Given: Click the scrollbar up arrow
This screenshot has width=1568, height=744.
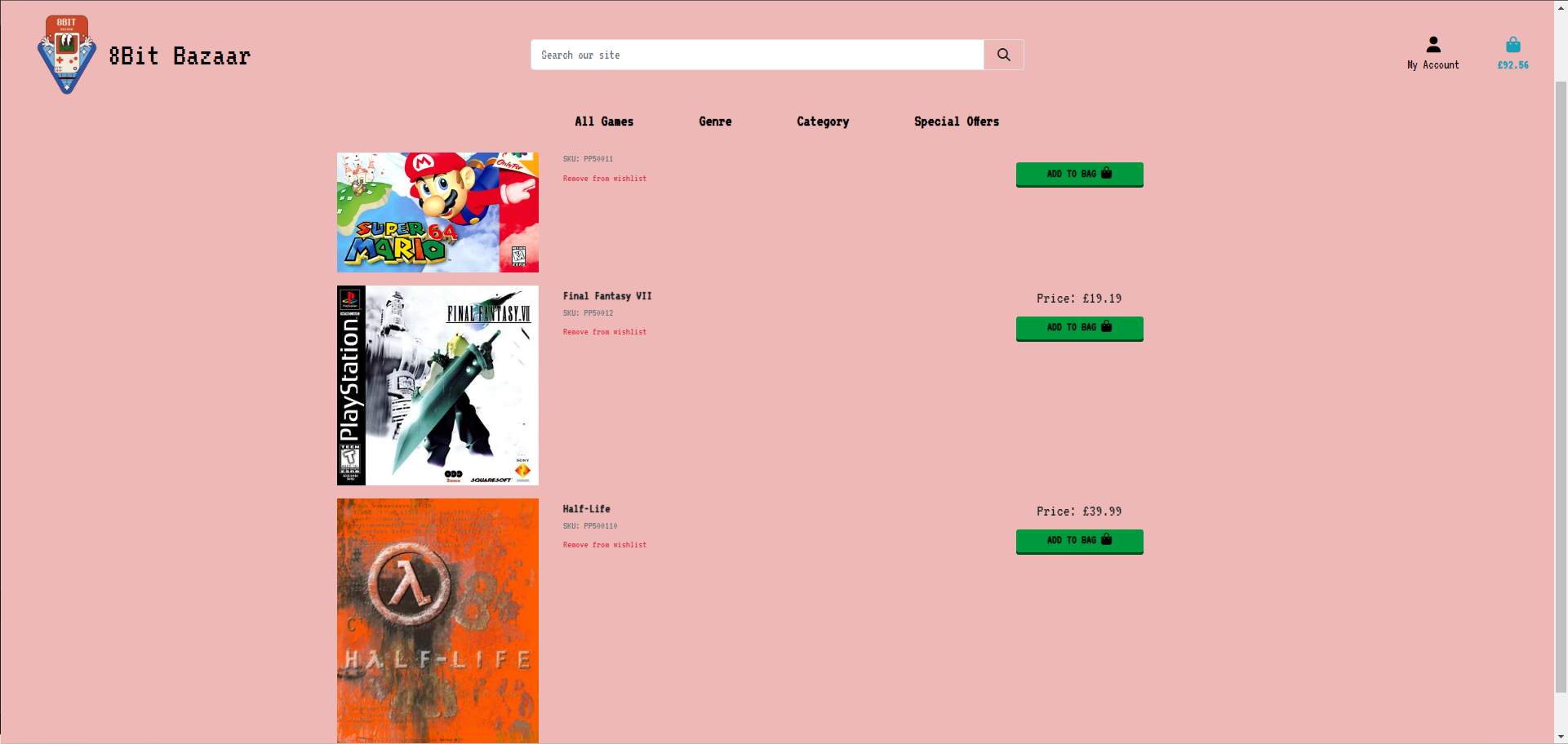Looking at the screenshot, I should point(1561,7).
